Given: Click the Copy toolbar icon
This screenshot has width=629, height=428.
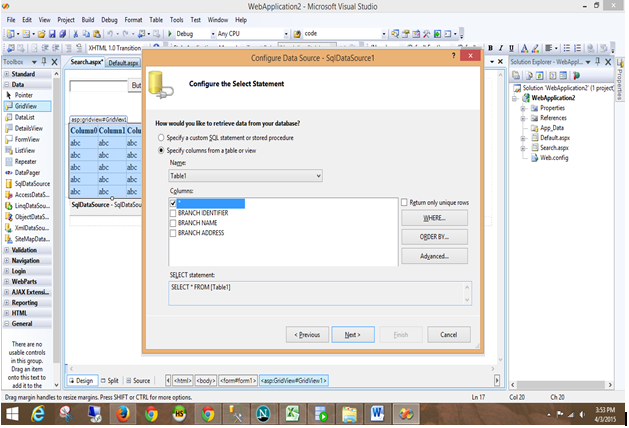Looking at the screenshot, I should 86,34.
